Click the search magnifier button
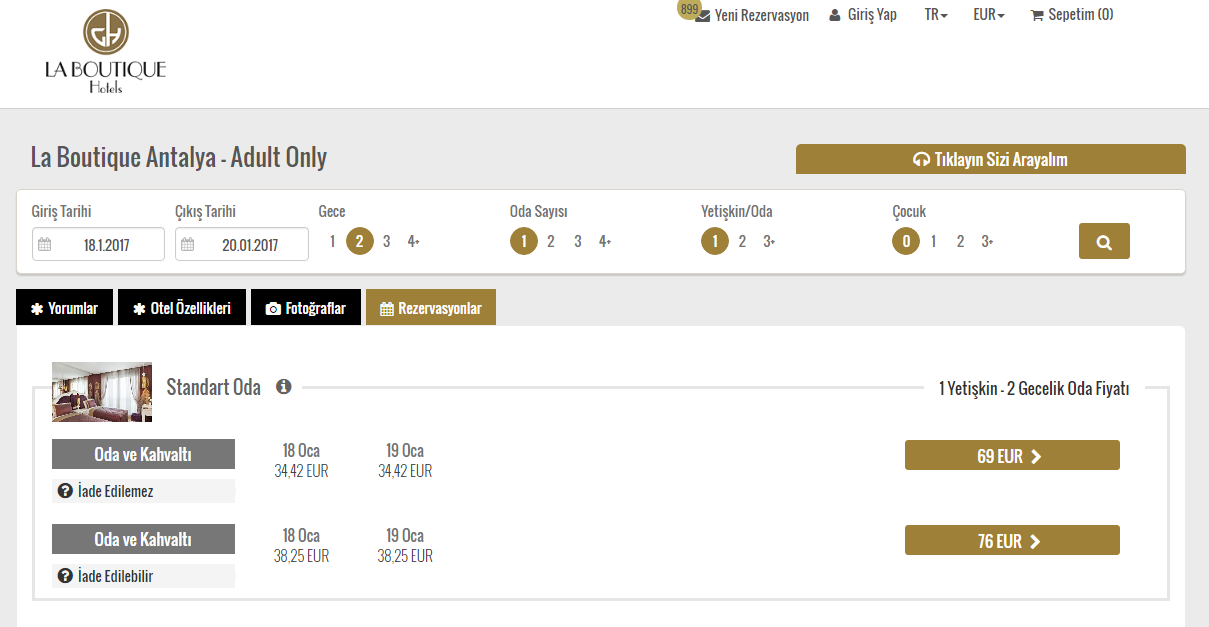 [1104, 241]
